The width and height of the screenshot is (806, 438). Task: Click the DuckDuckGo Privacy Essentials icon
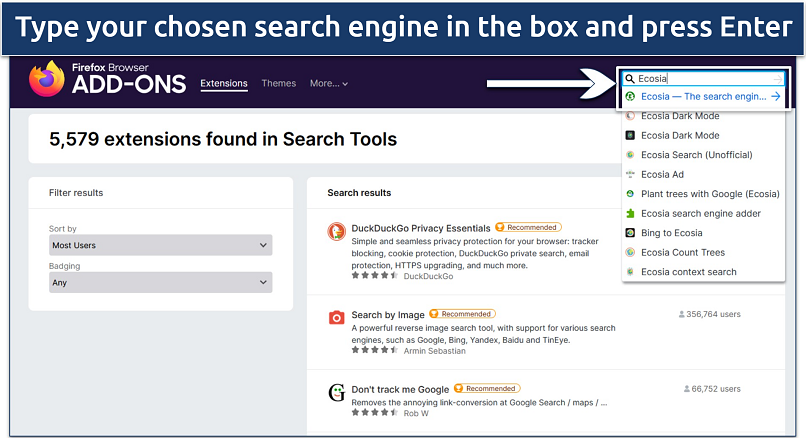point(337,233)
